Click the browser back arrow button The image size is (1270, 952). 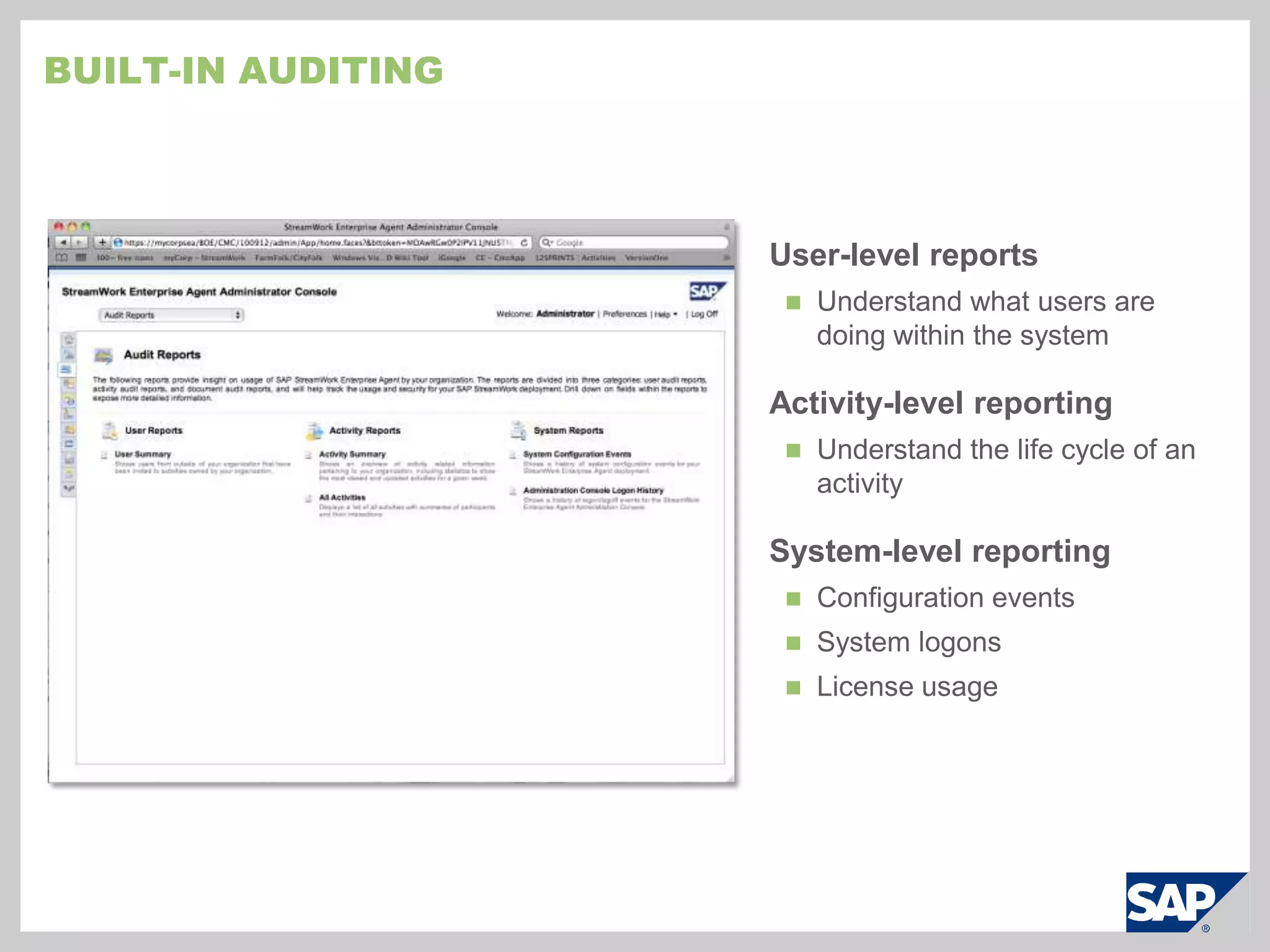pyautogui.click(x=63, y=242)
